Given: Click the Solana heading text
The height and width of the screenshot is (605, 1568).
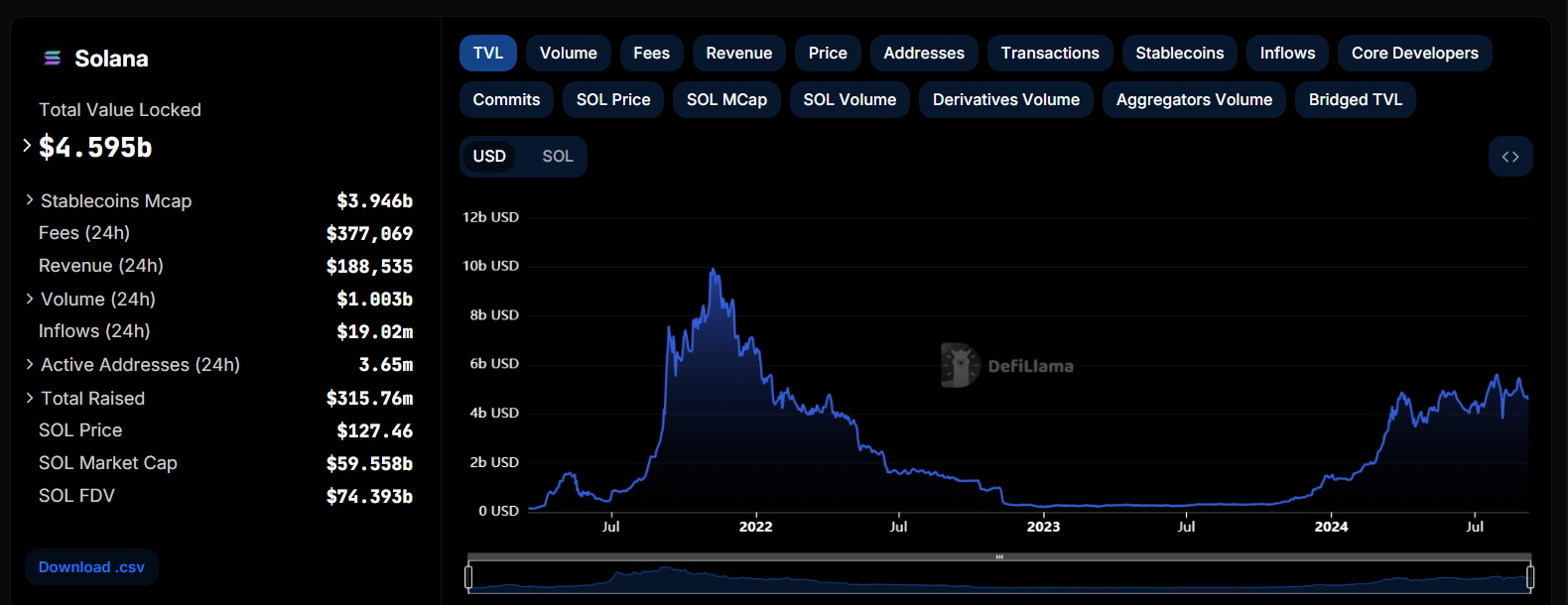Looking at the screenshot, I should click(x=111, y=59).
